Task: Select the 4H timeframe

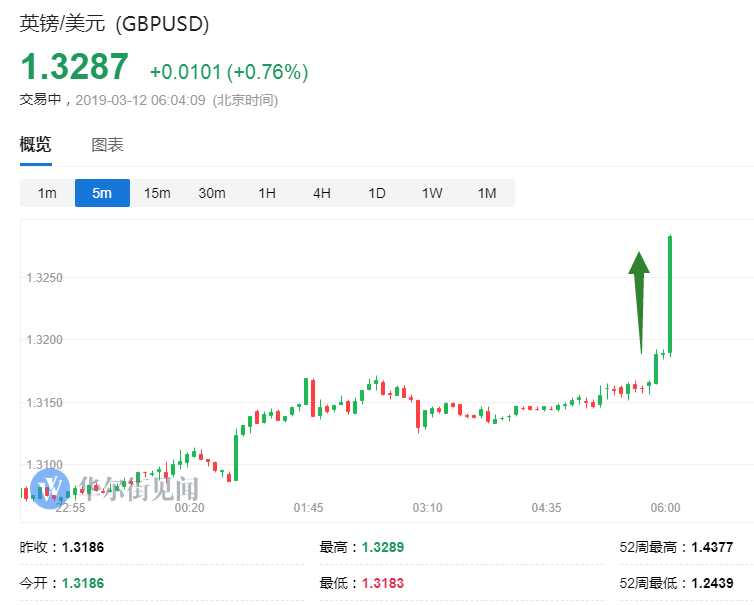Action: point(322,193)
